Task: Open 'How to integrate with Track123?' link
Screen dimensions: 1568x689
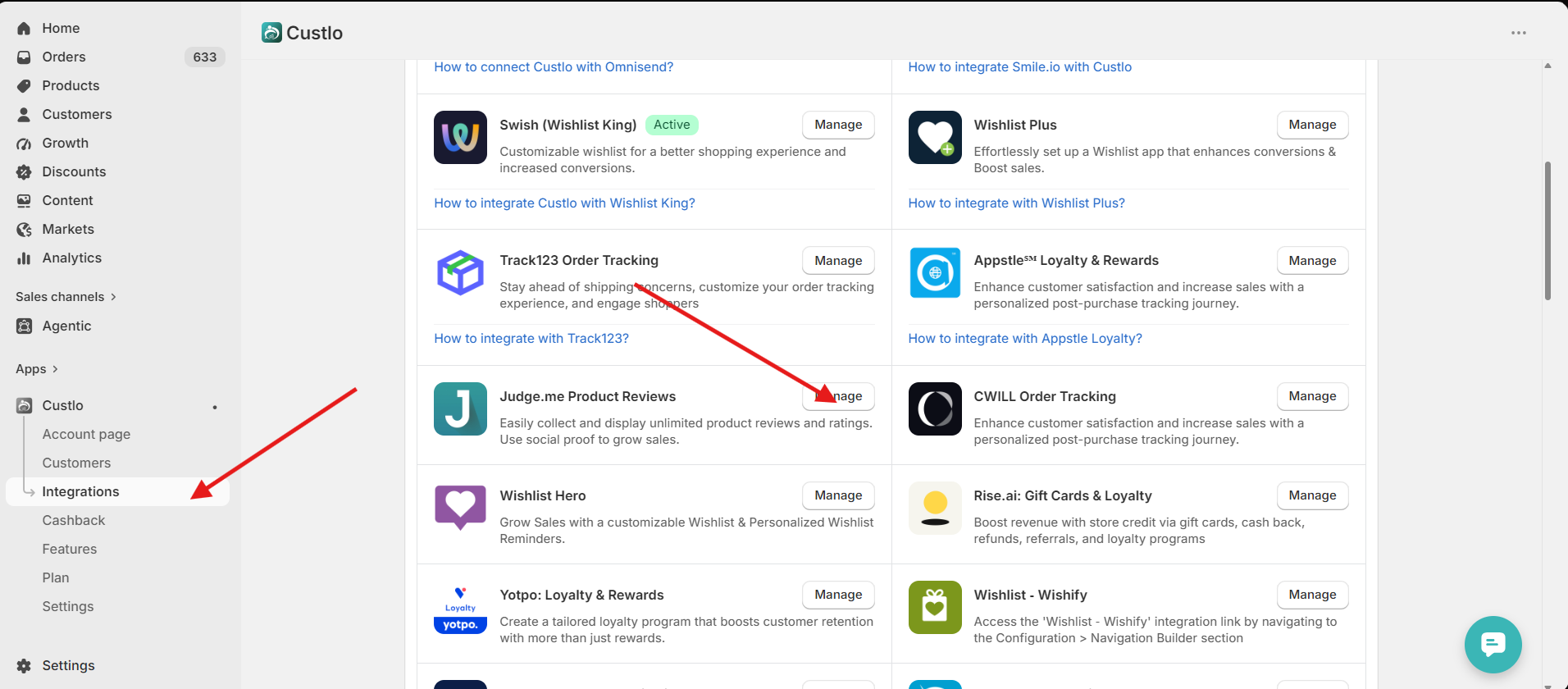Action: tap(531, 339)
